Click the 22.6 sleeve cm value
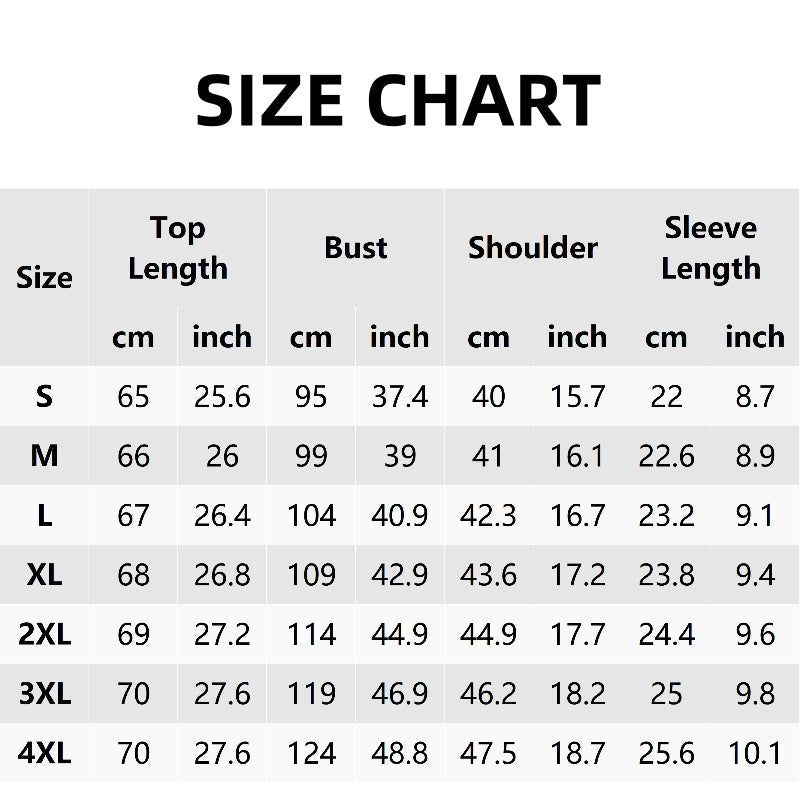Viewport: 800px width, 800px height. pos(666,456)
